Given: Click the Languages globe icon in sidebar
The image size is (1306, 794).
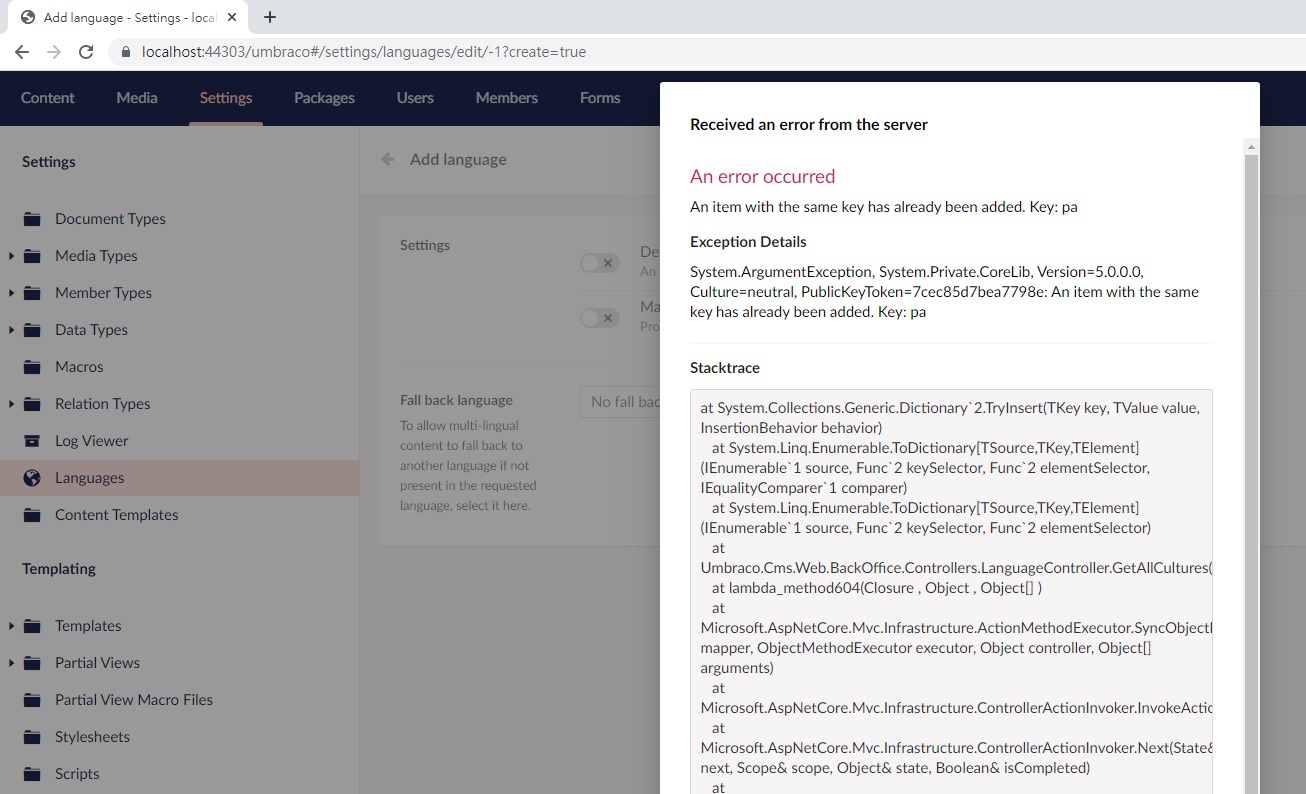Looking at the screenshot, I should (x=32, y=478).
